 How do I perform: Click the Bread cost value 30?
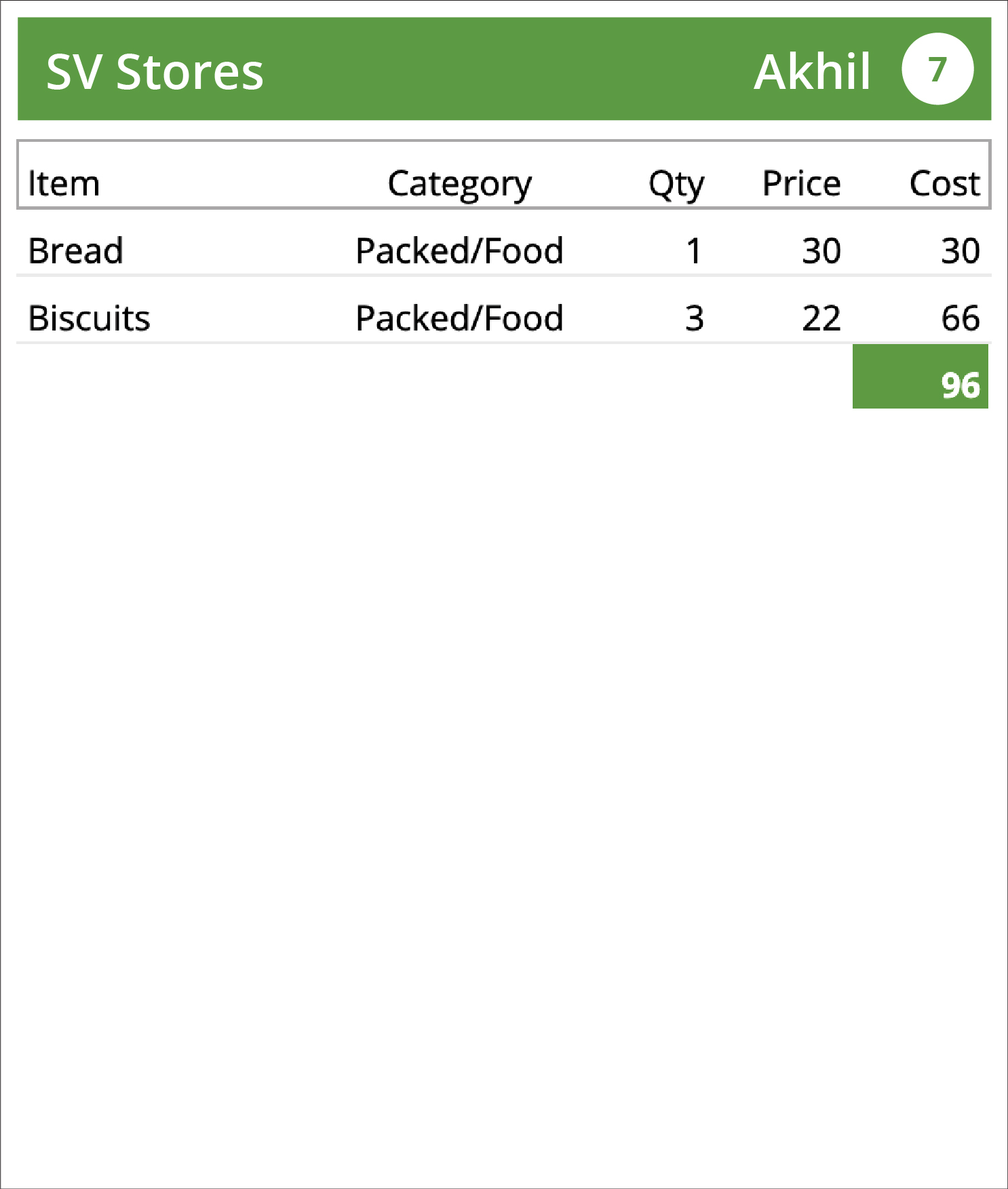(x=961, y=250)
